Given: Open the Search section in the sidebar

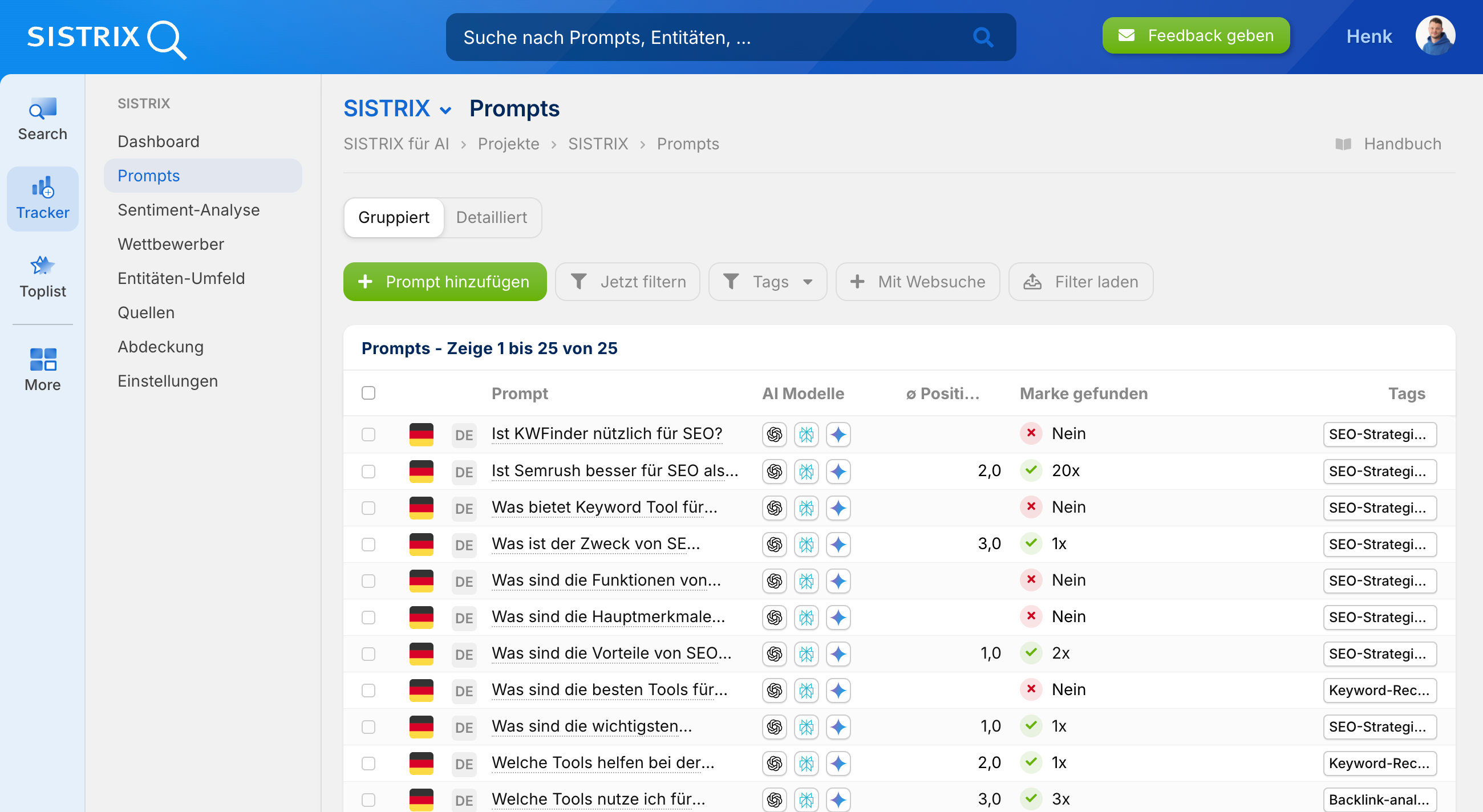Looking at the screenshot, I should [42, 118].
